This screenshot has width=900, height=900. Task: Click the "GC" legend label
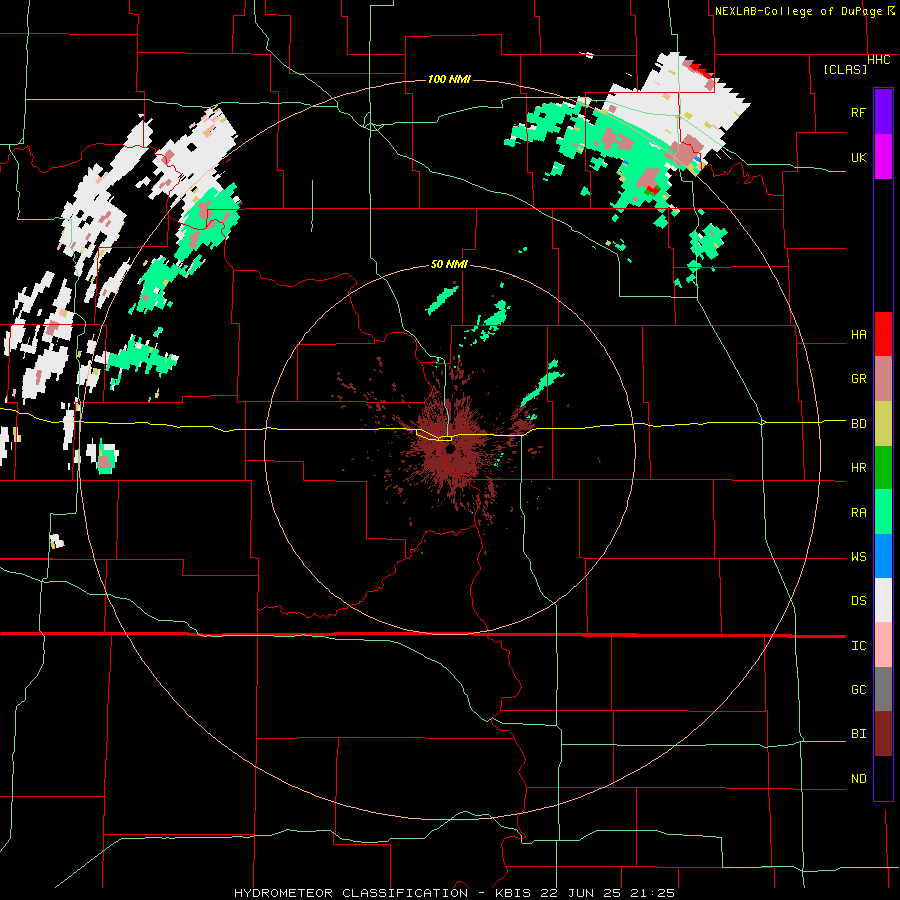(858, 689)
